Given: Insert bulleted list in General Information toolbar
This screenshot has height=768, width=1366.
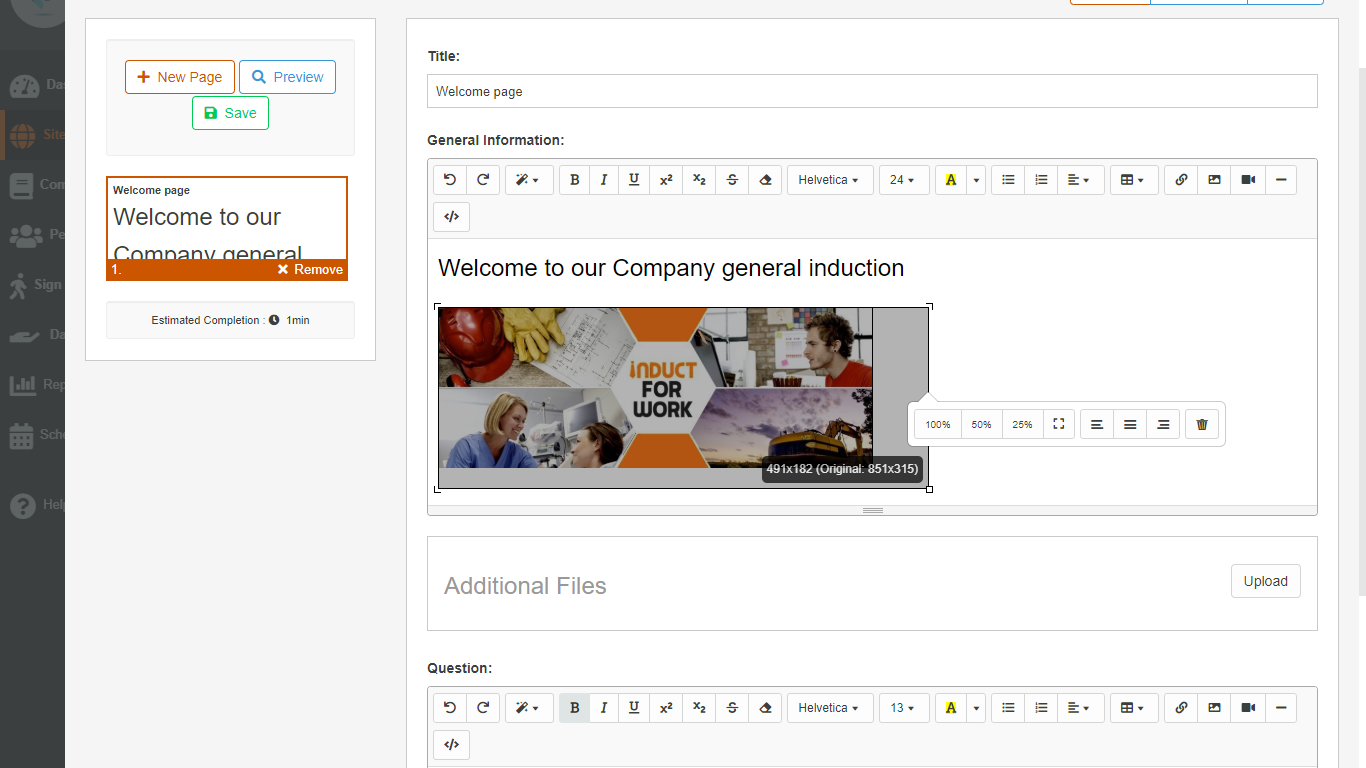Looking at the screenshot, I should pos(1008,180).
